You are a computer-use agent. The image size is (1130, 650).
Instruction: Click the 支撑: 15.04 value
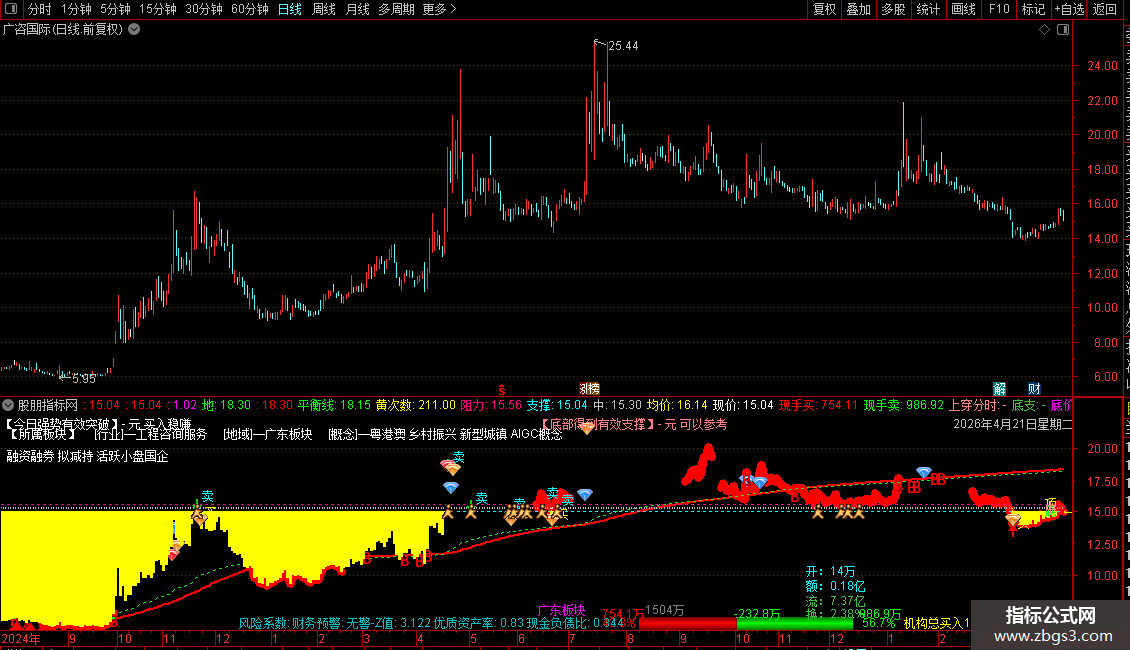point(557,405)
